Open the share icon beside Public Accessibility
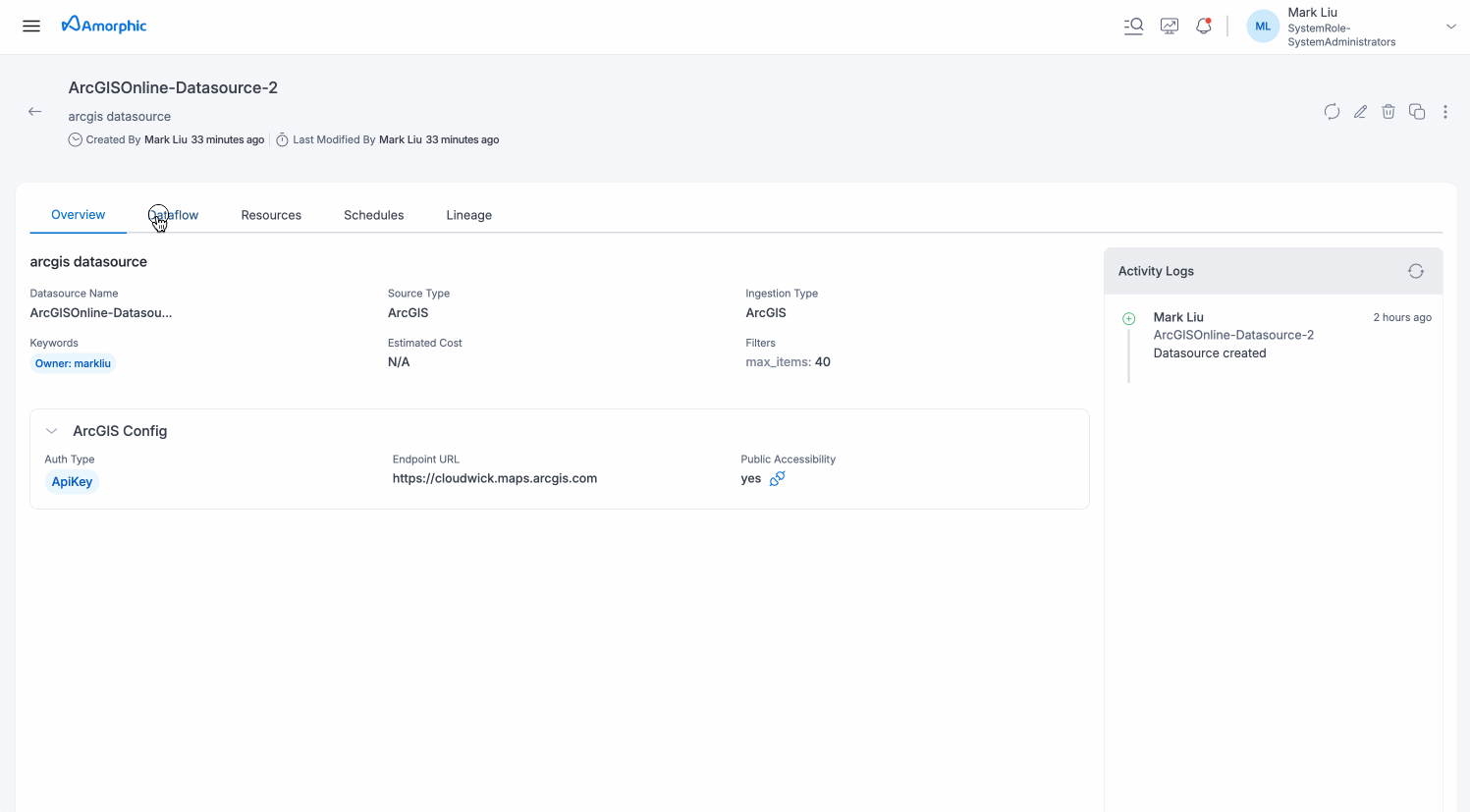 (777, 478)
